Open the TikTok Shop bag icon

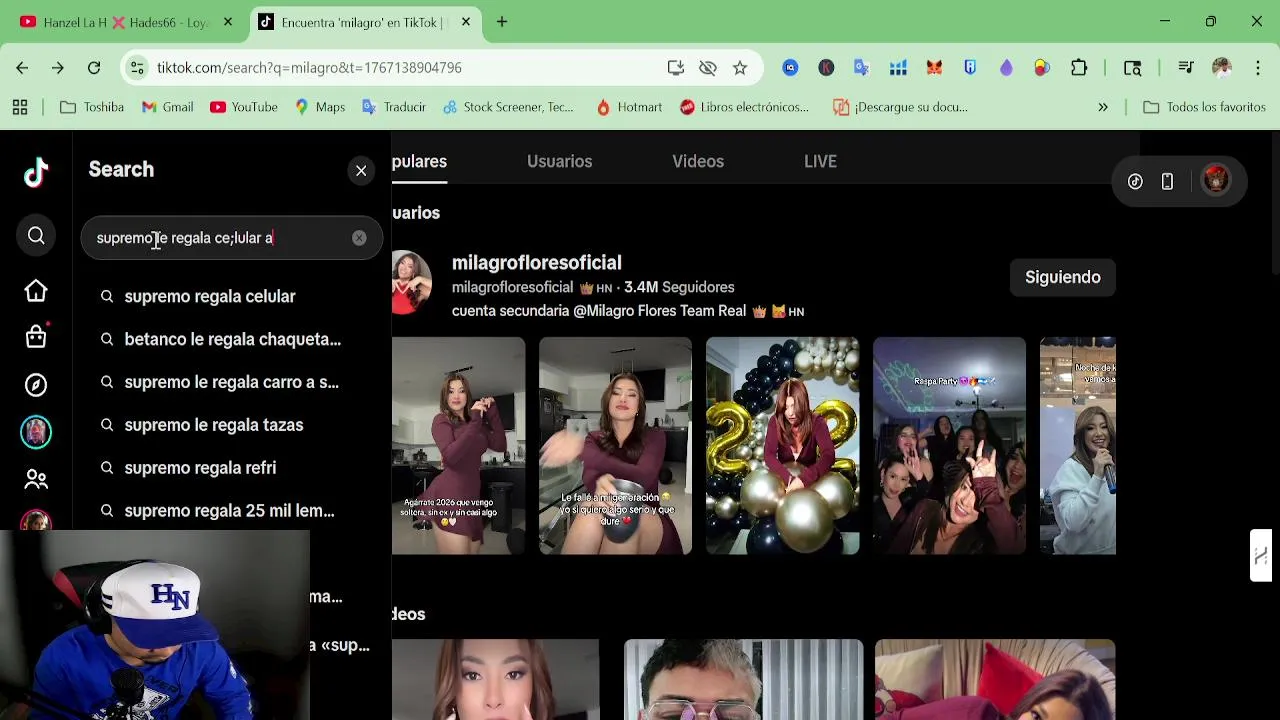(36, 337)
